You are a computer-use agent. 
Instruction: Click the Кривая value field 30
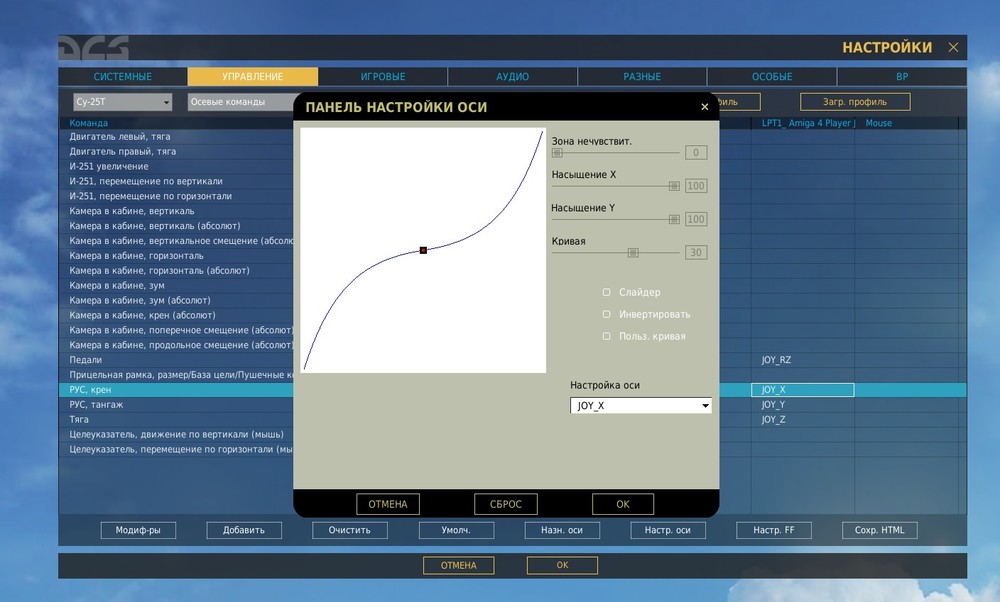[x=696, y=253]
